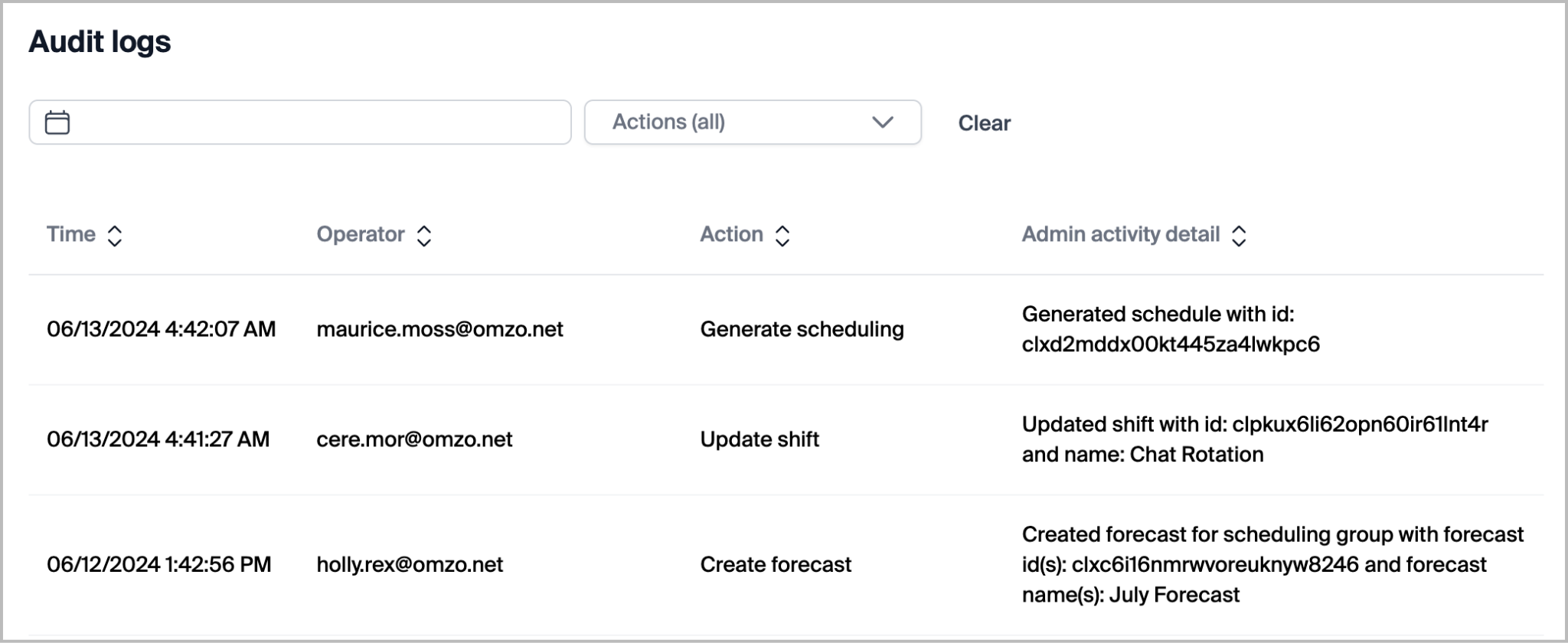This screenshot has width=1568, height=643.
Task: Click sort arrows beside Admin activity detail
Action: (1239, 236)
